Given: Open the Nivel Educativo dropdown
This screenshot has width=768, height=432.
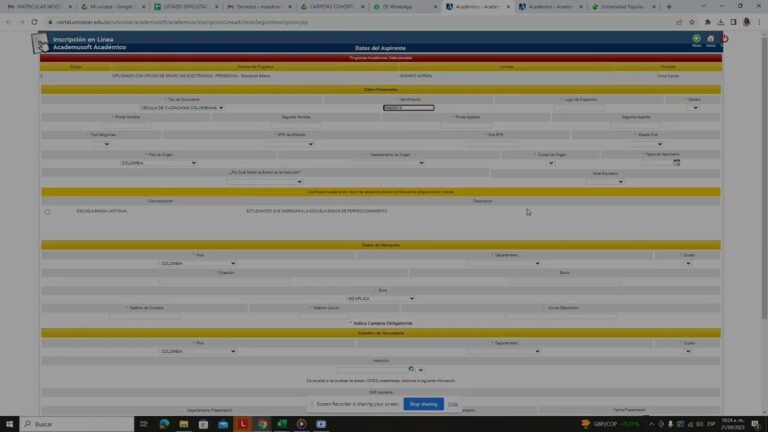Looking at the screenshot, I should 605,182.
